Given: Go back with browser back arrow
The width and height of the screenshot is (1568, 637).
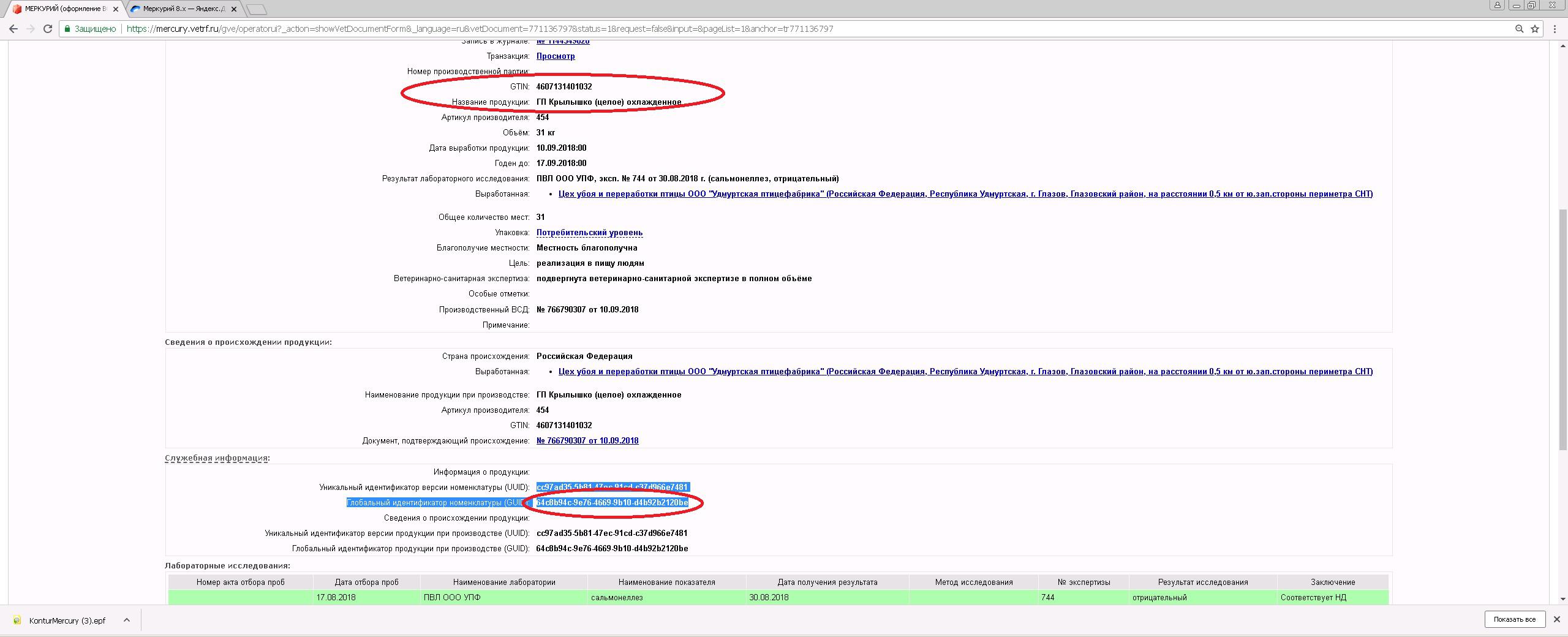Looking at the screenshot, I should pos(13,29).
